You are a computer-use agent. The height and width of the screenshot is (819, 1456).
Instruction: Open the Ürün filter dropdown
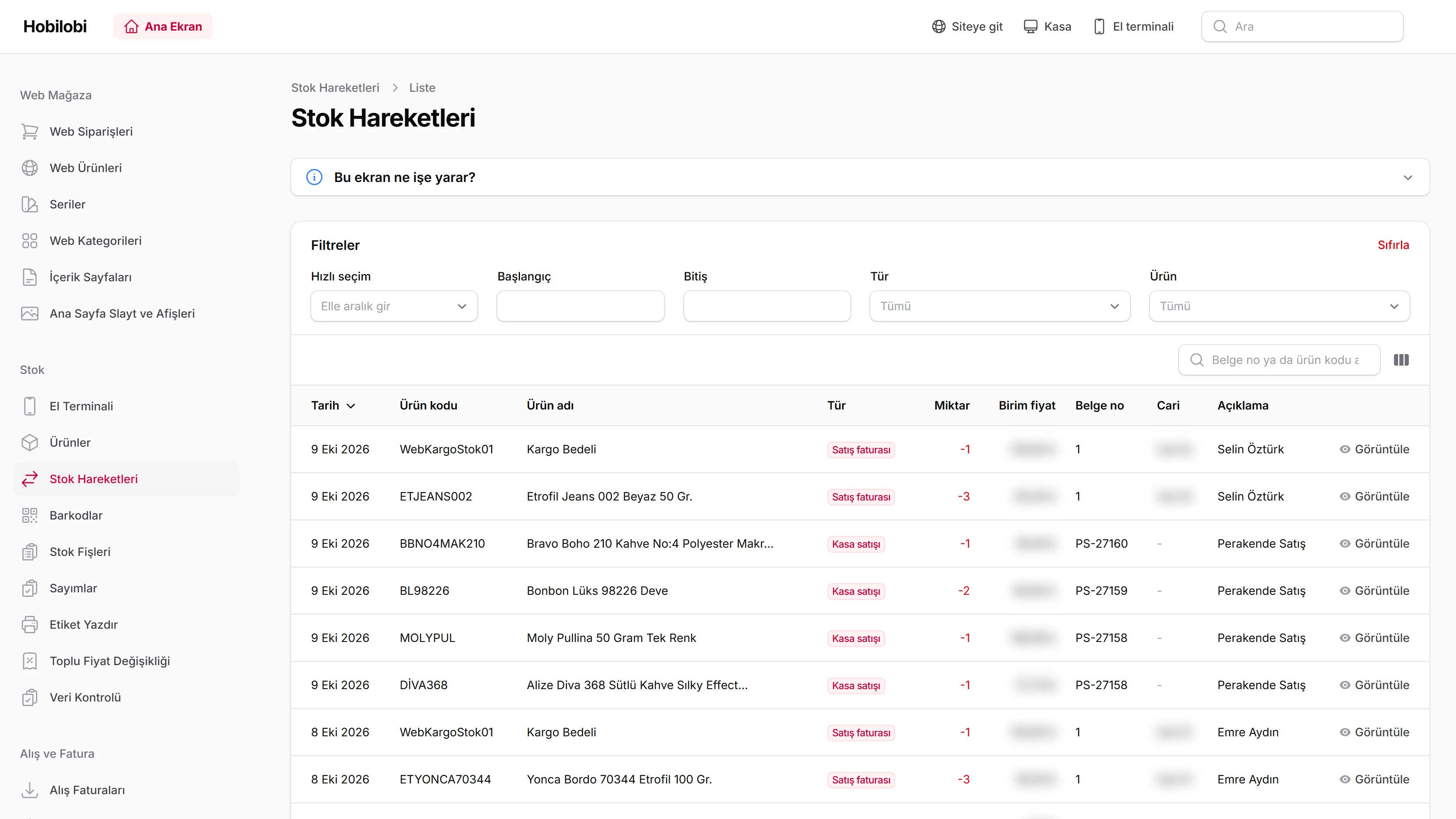point(1279,307)
